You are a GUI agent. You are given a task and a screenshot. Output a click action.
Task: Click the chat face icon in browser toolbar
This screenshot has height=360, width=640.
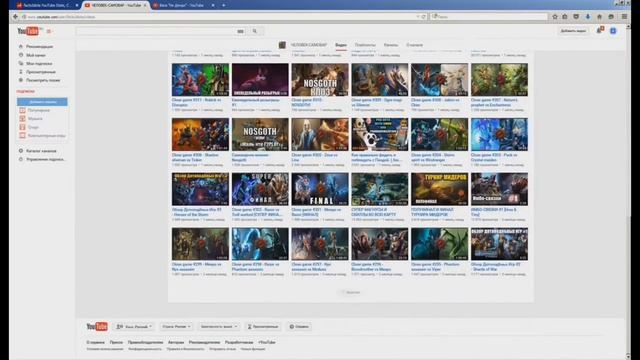[611, 17]
